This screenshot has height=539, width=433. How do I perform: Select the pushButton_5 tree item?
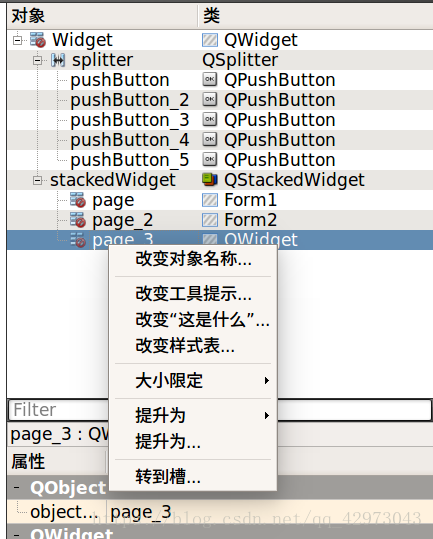130,160
